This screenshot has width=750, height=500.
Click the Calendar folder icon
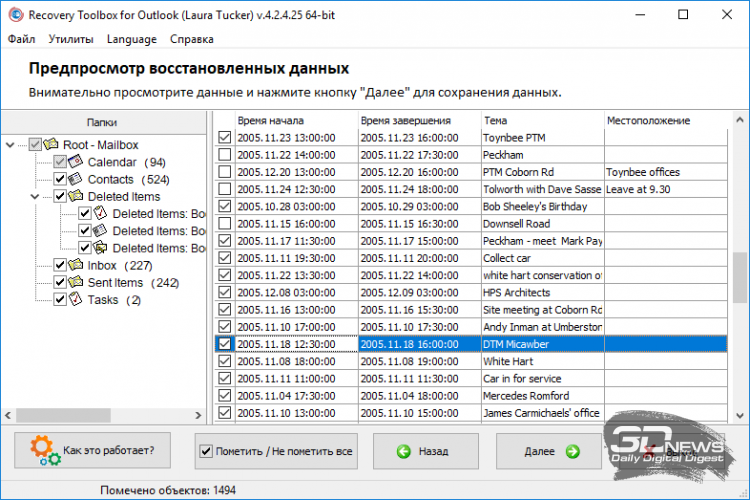[75, 162]
